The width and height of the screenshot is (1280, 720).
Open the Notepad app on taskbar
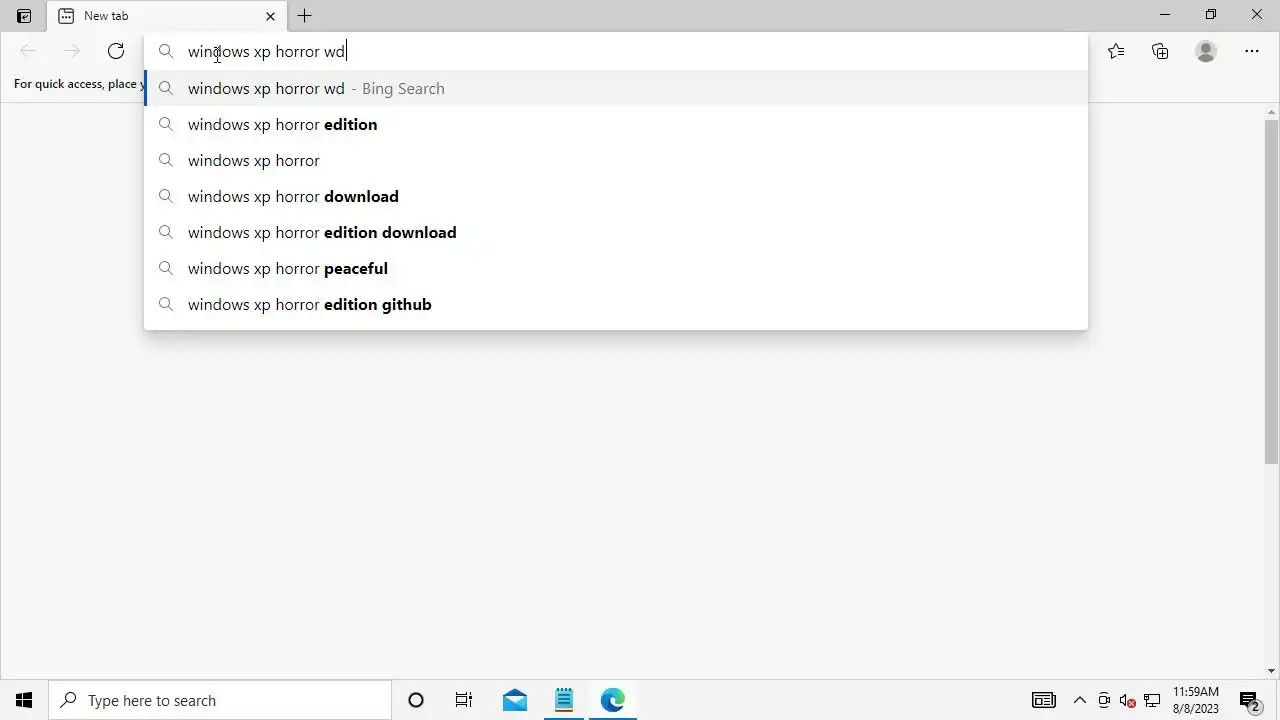coord(564,700)
